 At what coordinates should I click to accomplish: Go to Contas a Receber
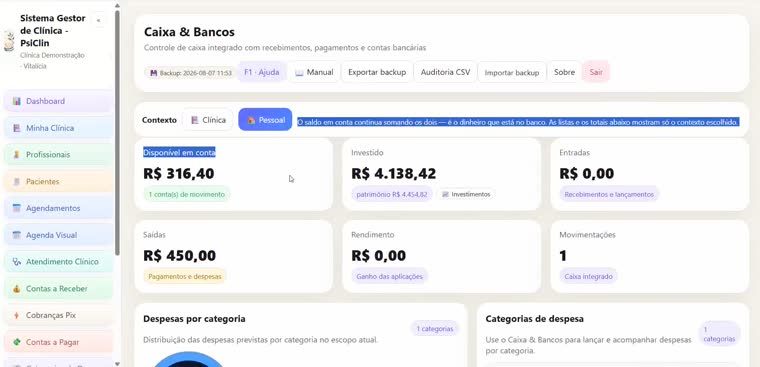coord(59,288)
